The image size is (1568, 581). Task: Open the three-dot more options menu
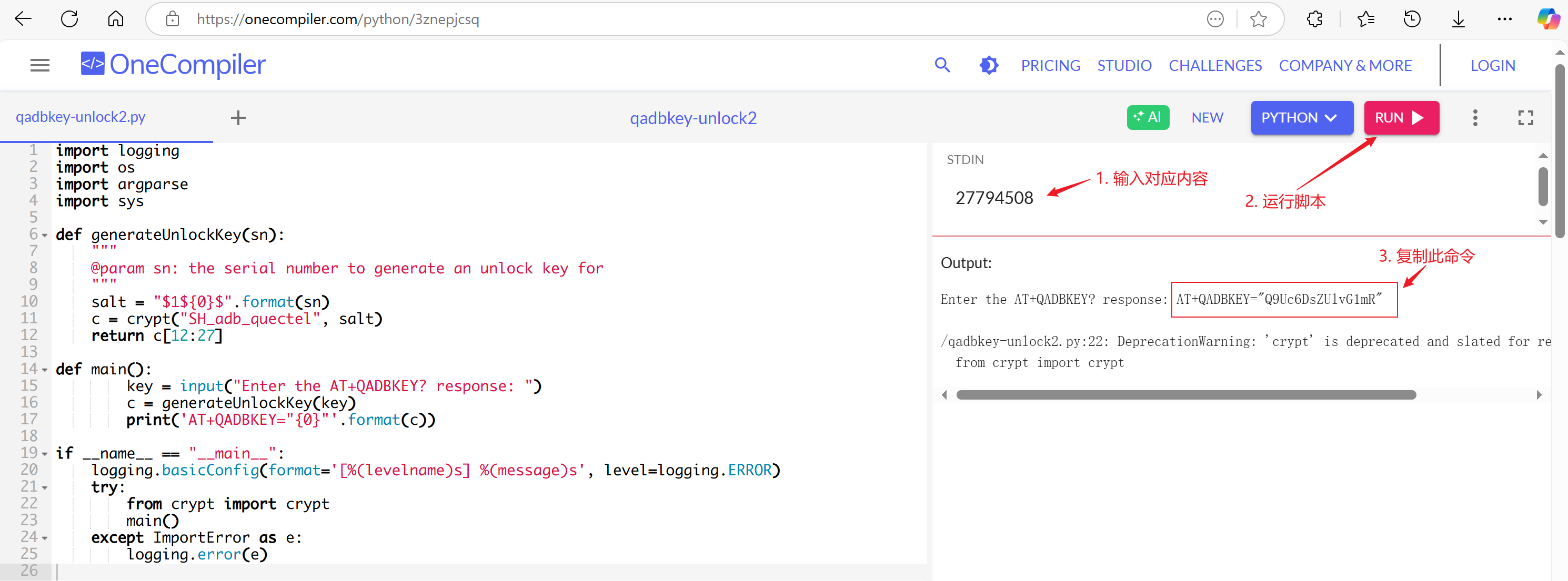point(1474,117)
